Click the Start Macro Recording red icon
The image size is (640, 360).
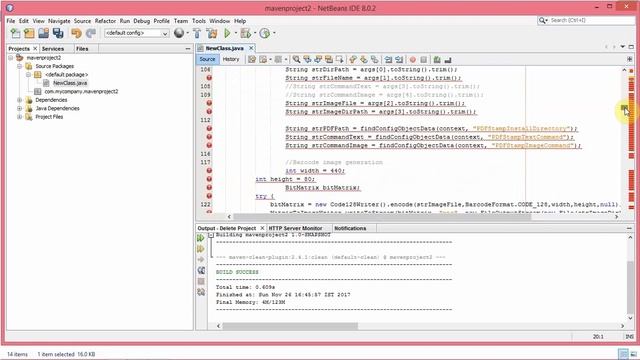[413, 60]
